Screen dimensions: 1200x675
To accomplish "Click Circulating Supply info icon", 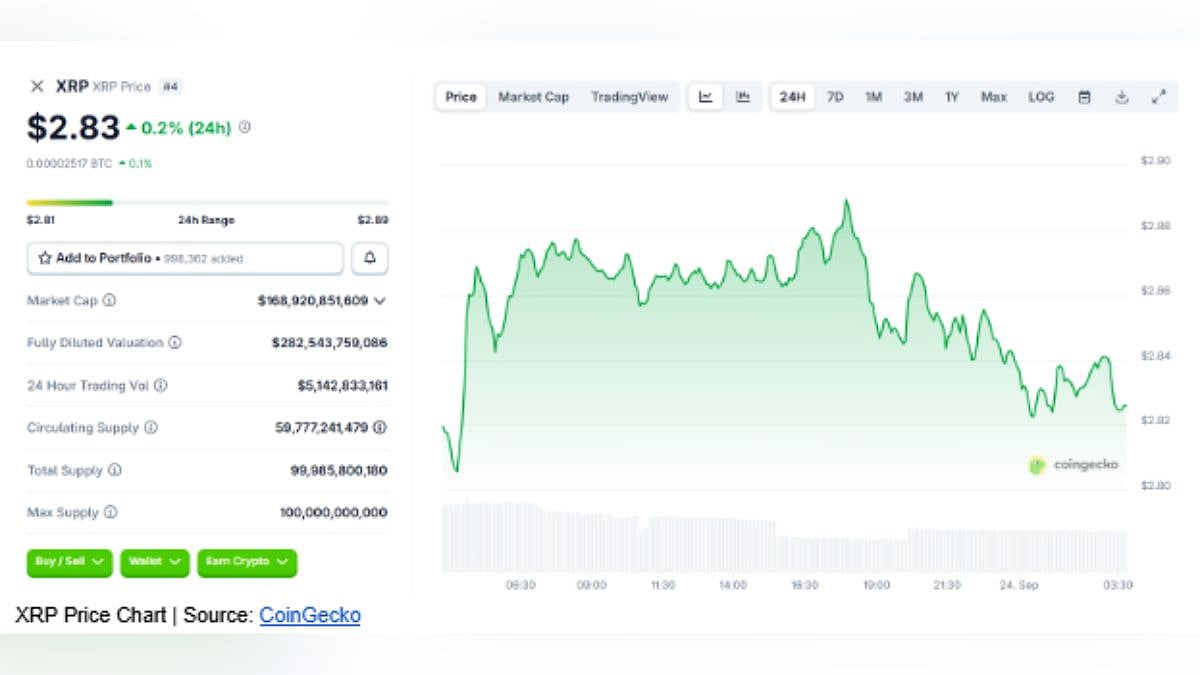I will click(151, 428).
